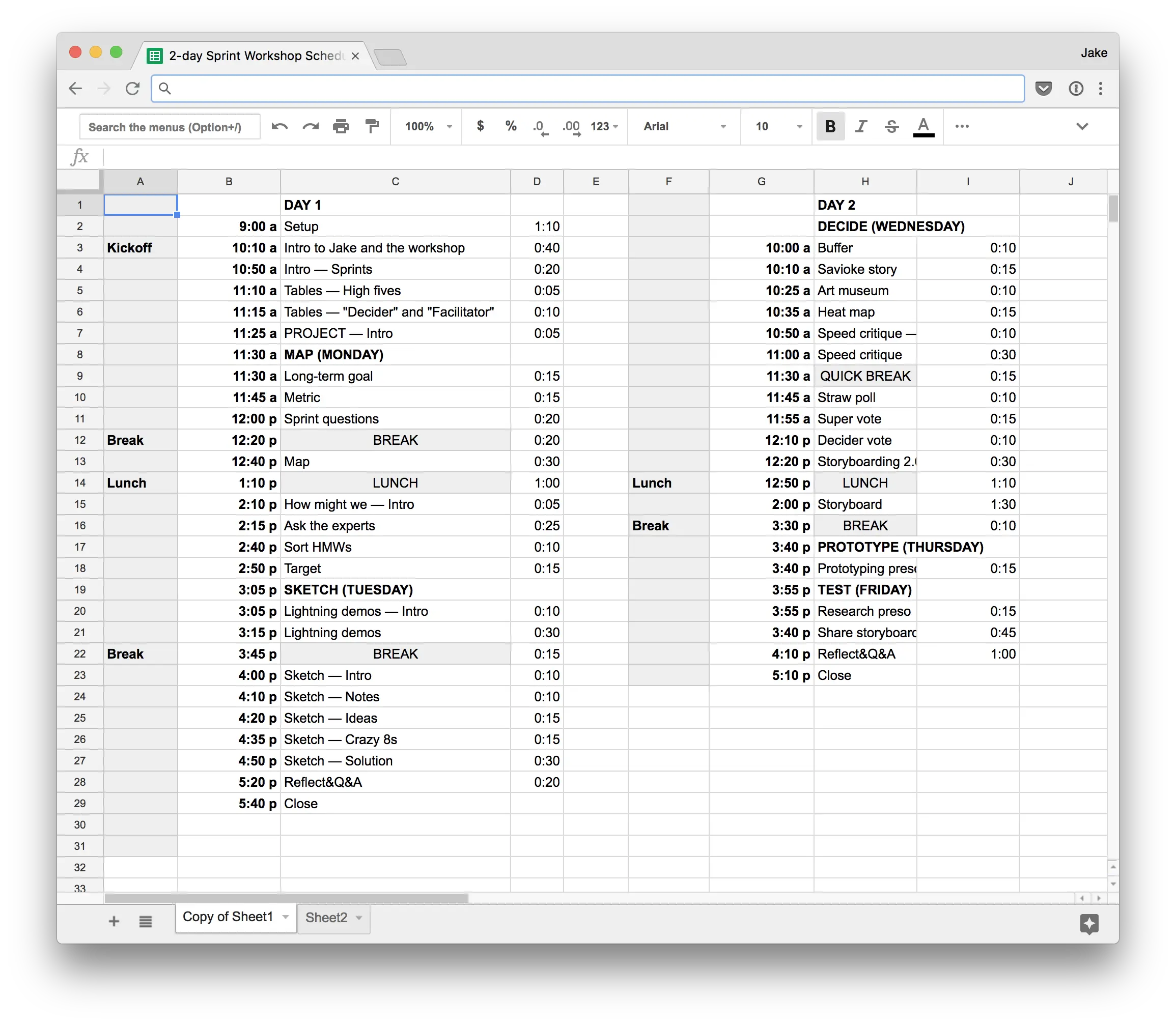Go forward in the browser
Image resolution: width=1176 pixels, height=1025 pixels.
pos(103,89)
